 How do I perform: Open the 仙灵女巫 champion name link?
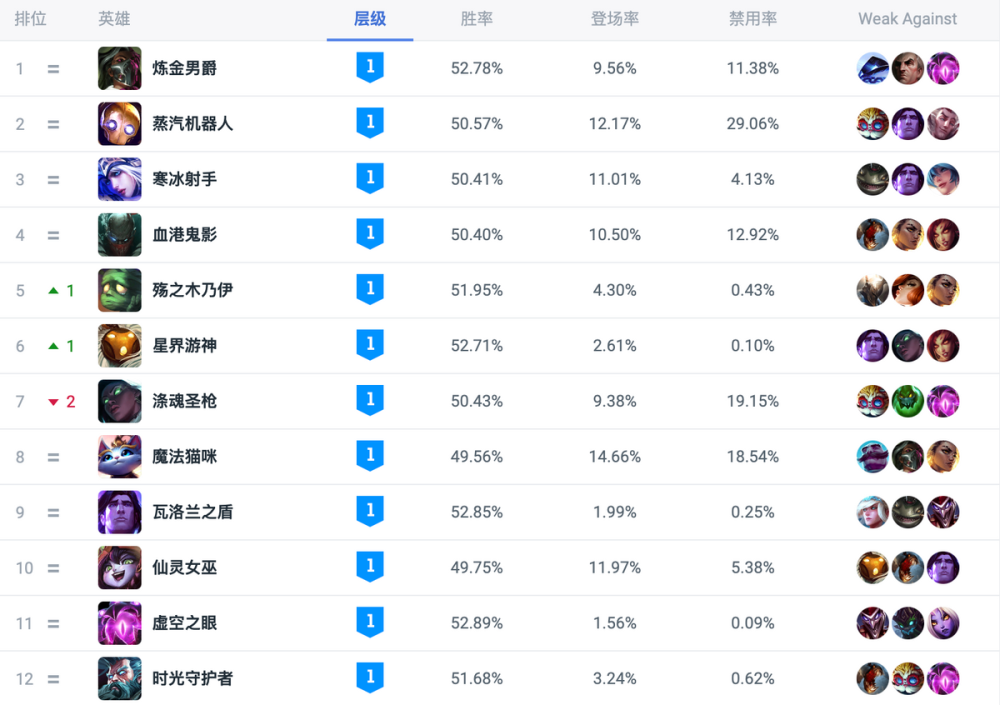point(185,568)
